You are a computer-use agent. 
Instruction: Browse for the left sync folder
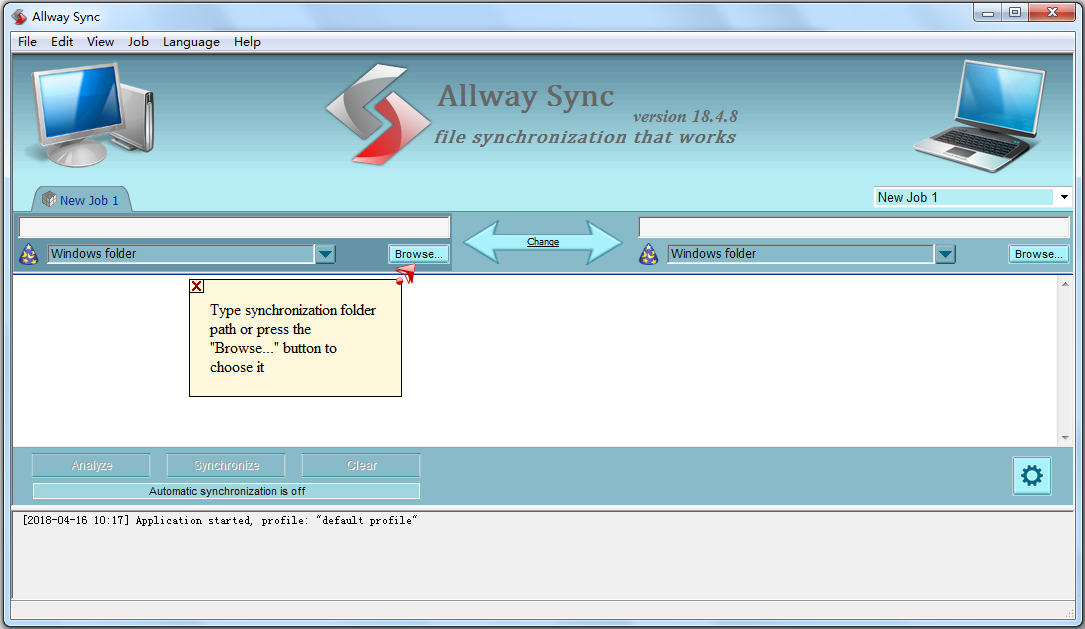coord(418,254)
